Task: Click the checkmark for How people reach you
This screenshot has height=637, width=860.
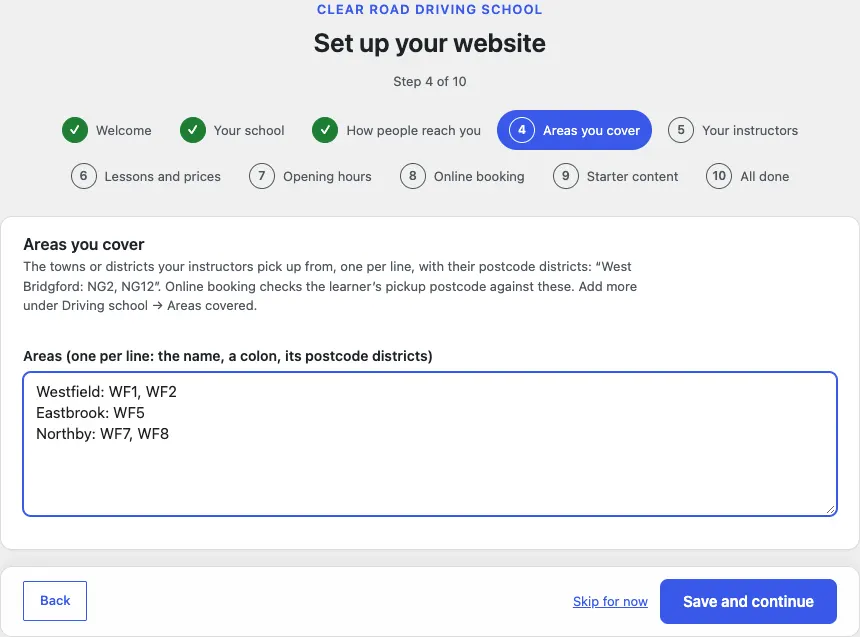Action: coord(325,131)
